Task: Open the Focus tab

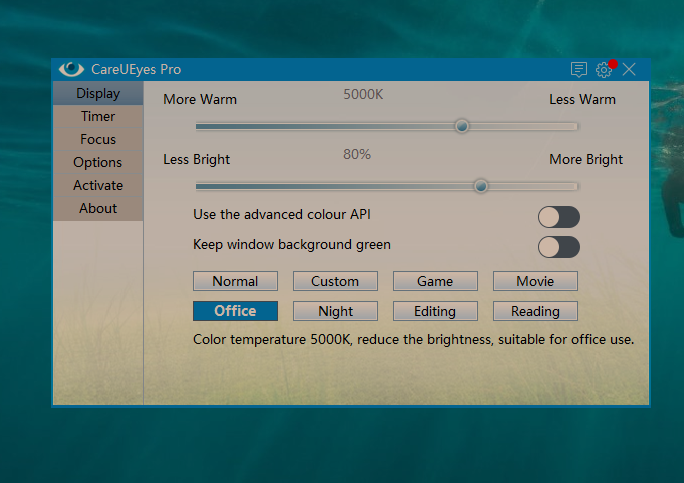Action: (98, 139)
